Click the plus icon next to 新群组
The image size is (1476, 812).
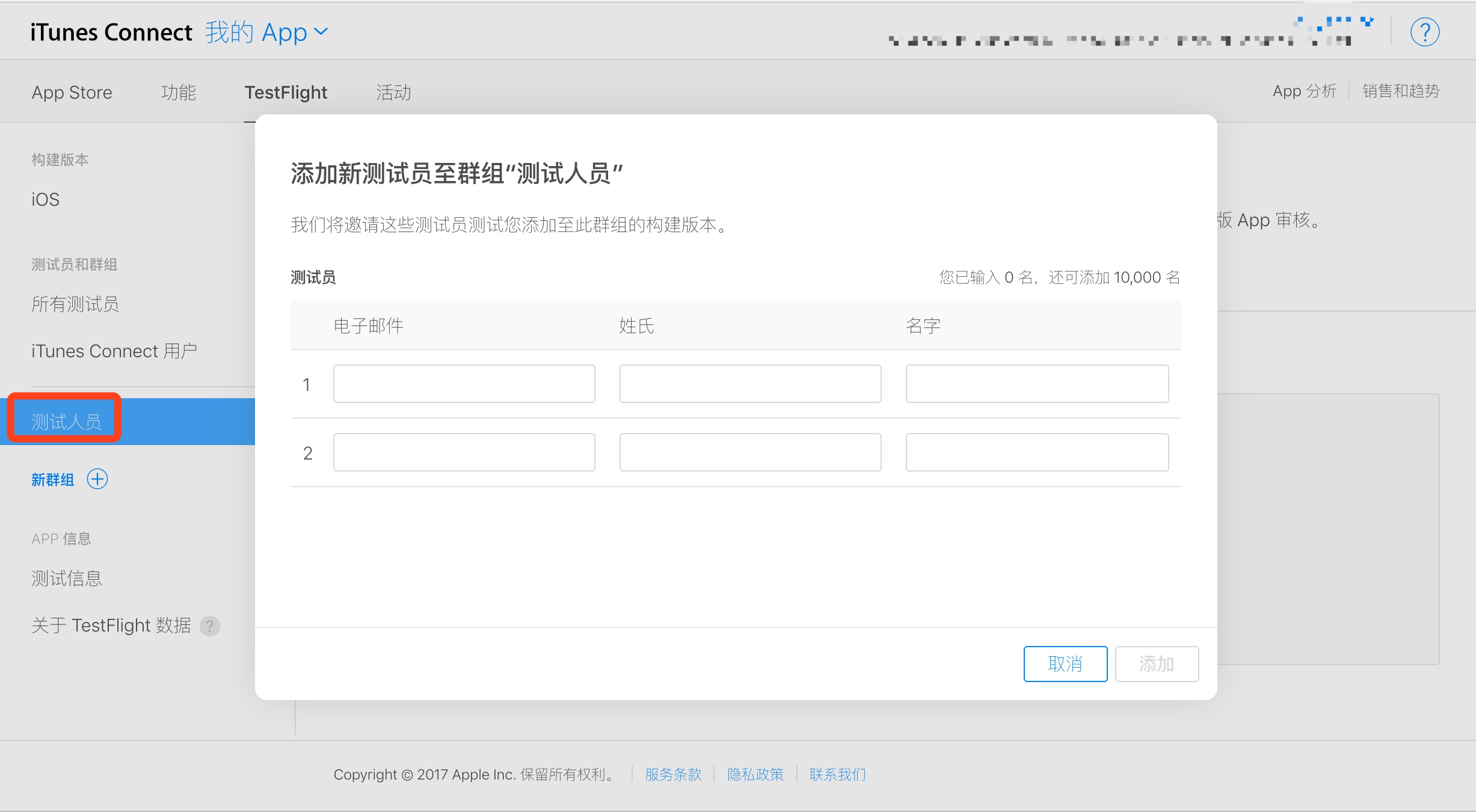[97, 479]
